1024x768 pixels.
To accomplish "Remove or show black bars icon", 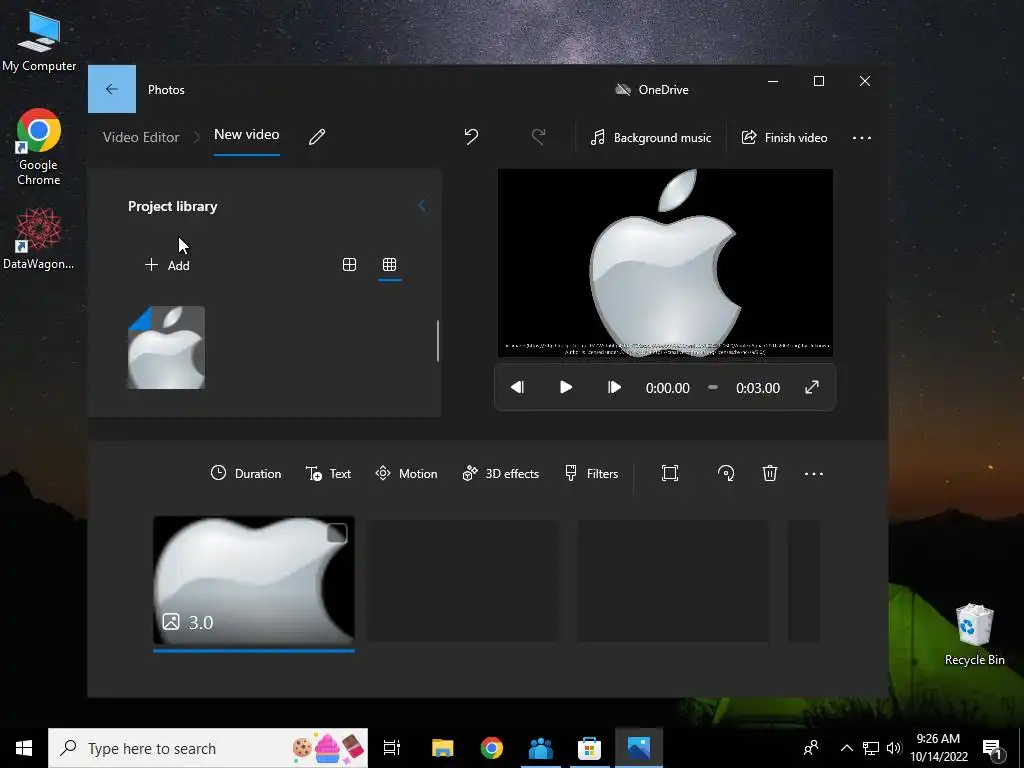I will pos(669,473).
